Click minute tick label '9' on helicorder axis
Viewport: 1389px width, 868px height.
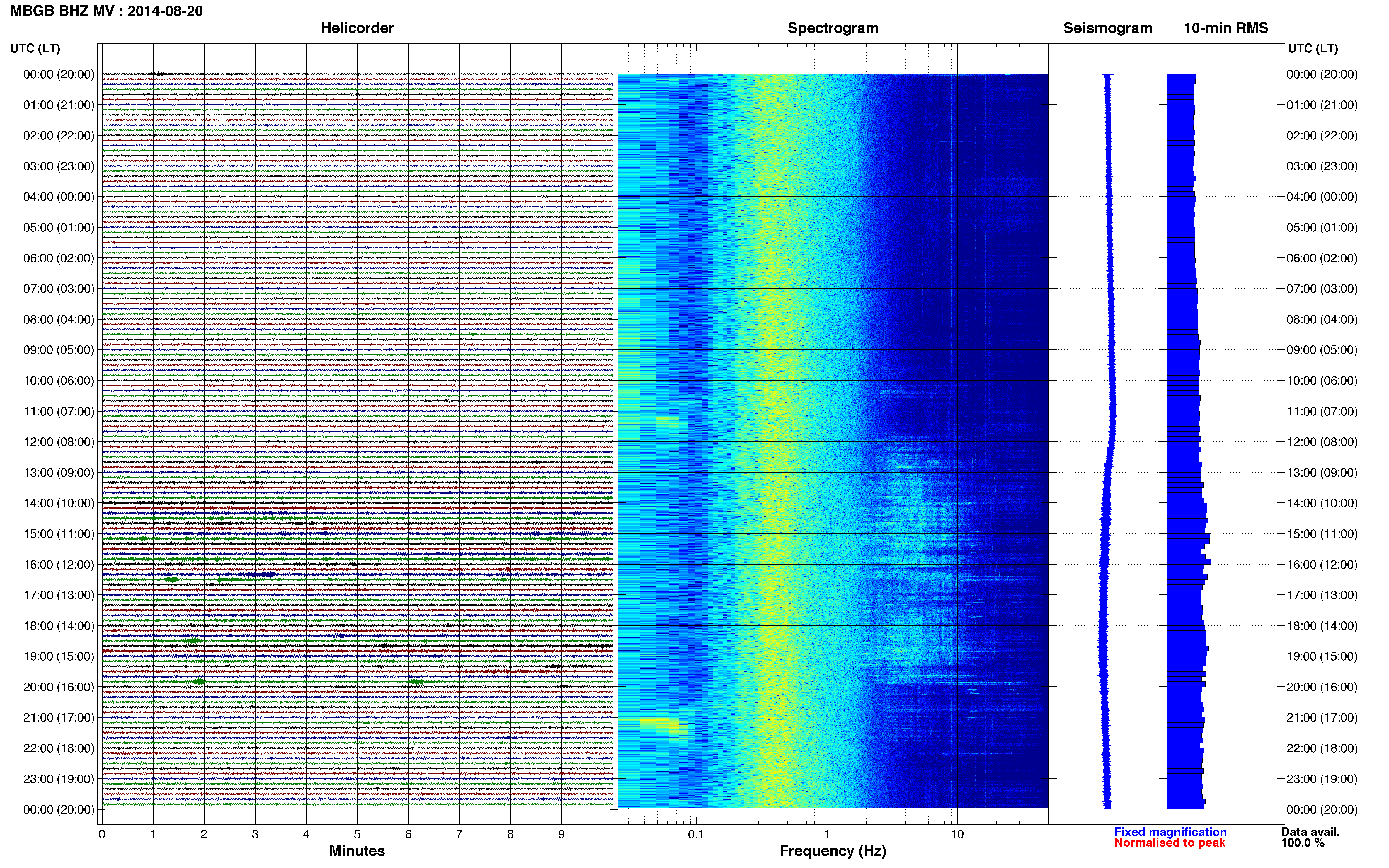tap(561, 835)
